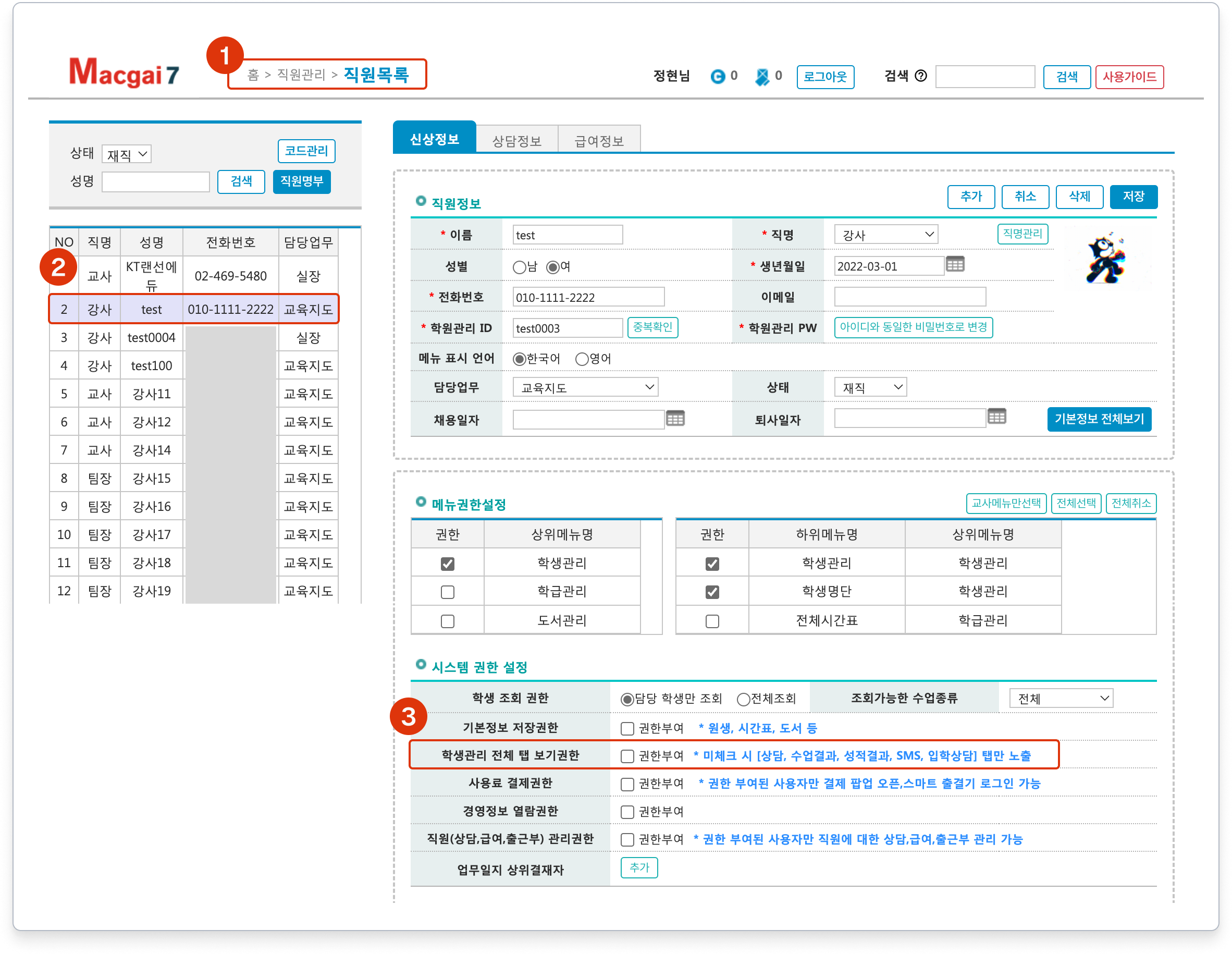Click the blue circular notification icon
This screenshot has height=954, width=1232.
[x=717, y=76]
